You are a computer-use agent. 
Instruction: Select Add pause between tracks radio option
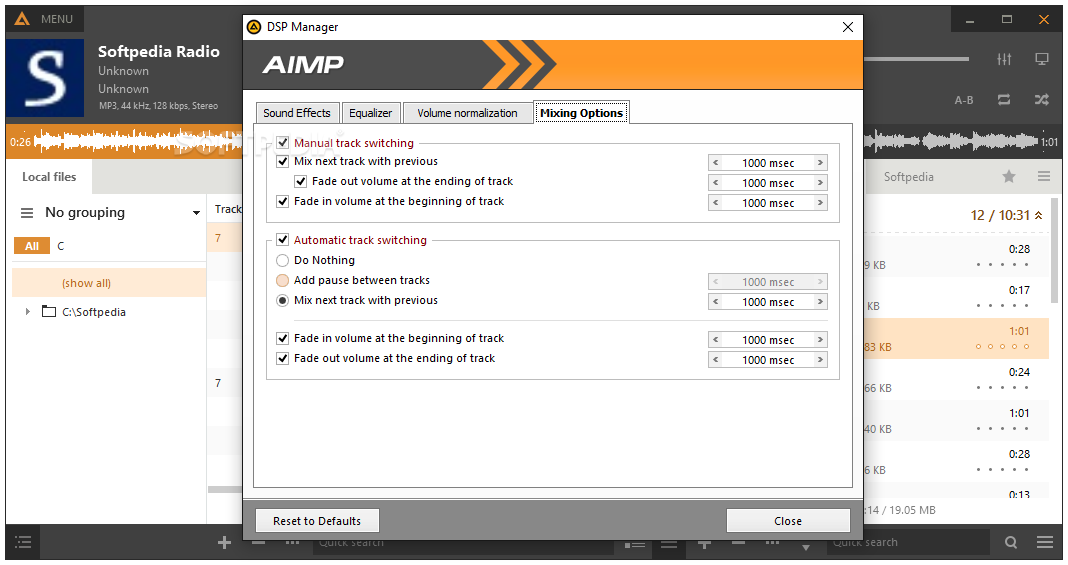[283, 280]
